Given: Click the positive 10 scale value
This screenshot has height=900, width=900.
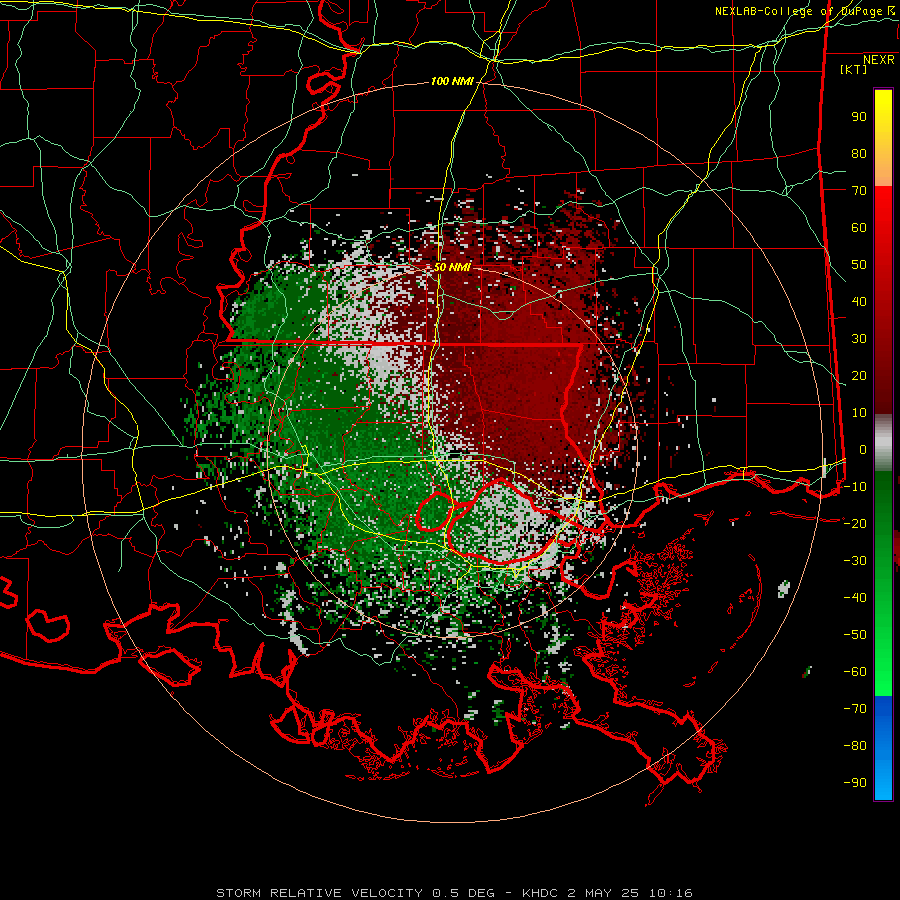Looking at the screenshot, I should (859, 413).
